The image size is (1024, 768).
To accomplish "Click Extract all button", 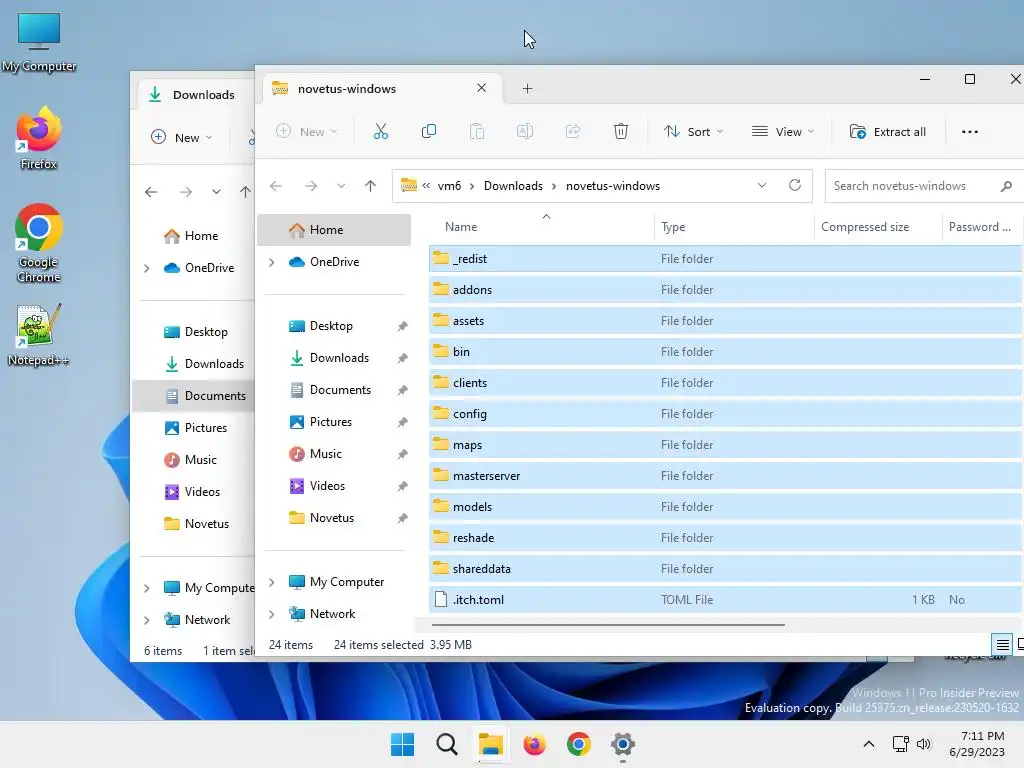I will (888, 132).
